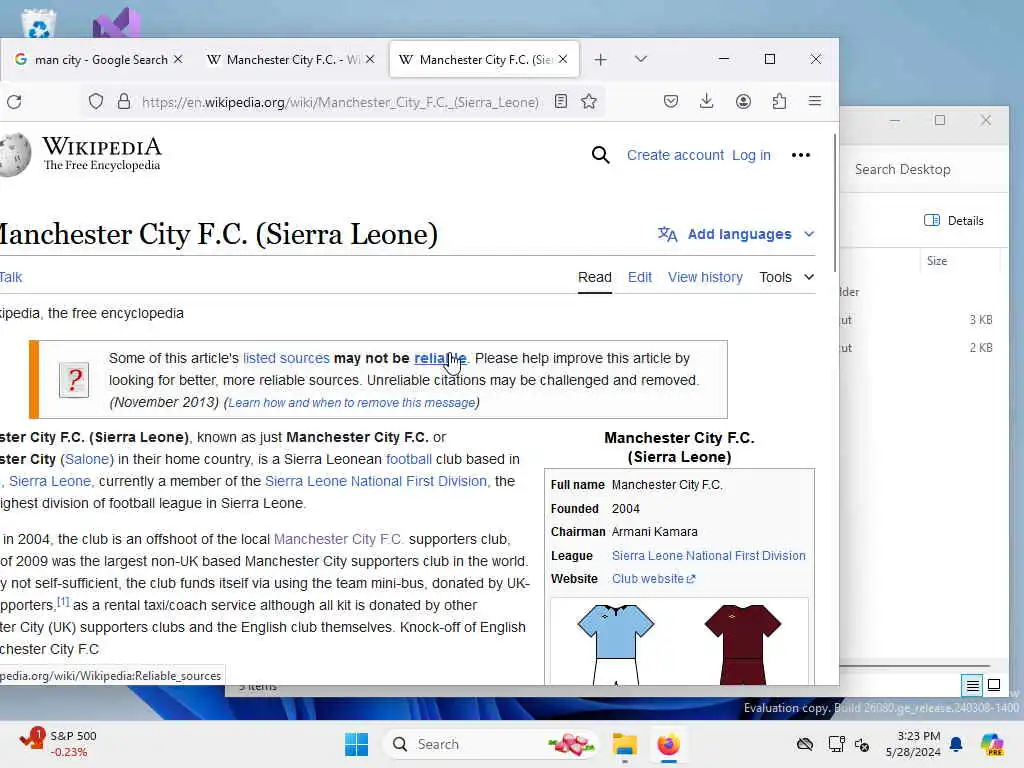Open S&P 500 widget on taskbar
The width and height of the screenshot is (1024, 768).
[59, 743]
